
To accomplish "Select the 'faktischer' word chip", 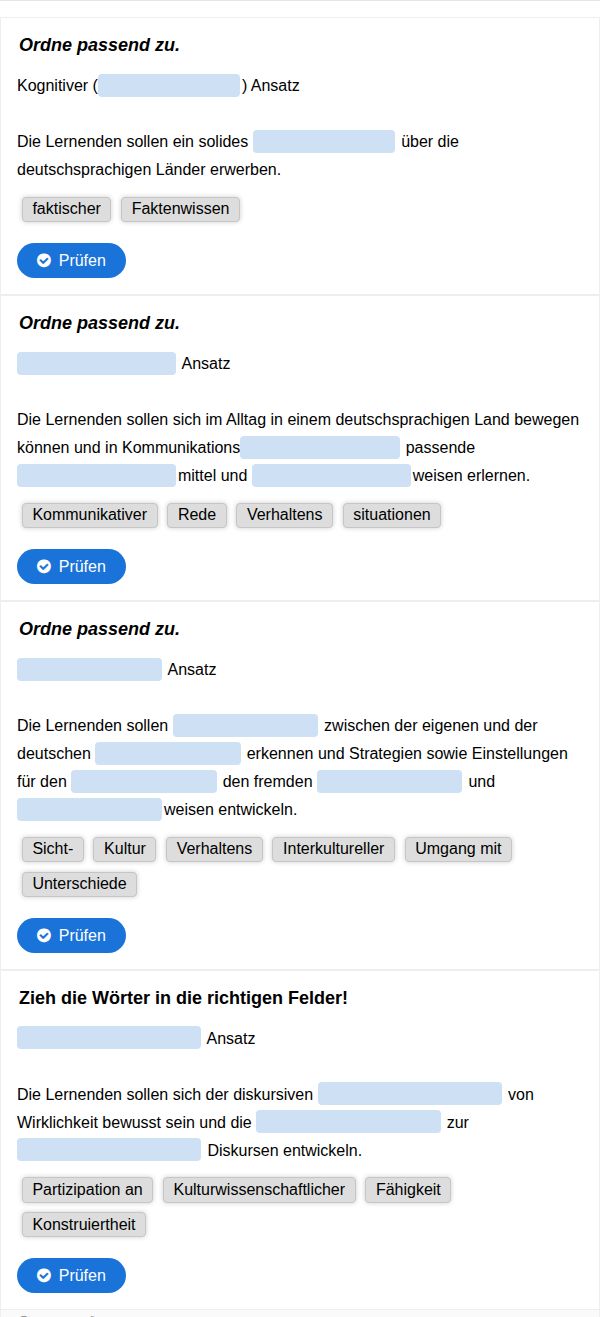I will click(x=67, y=209).
